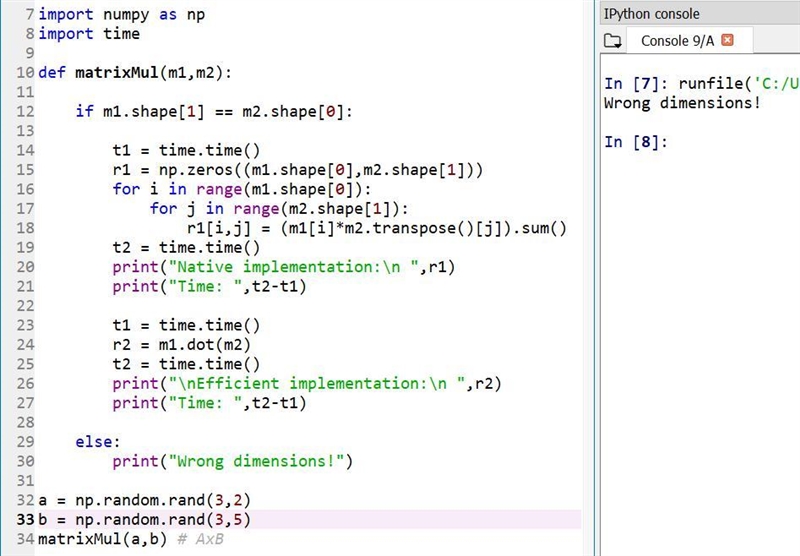This screenshot has width=800, height=556.
Task: Click the divider between editor and console
Action: (595, 278)
